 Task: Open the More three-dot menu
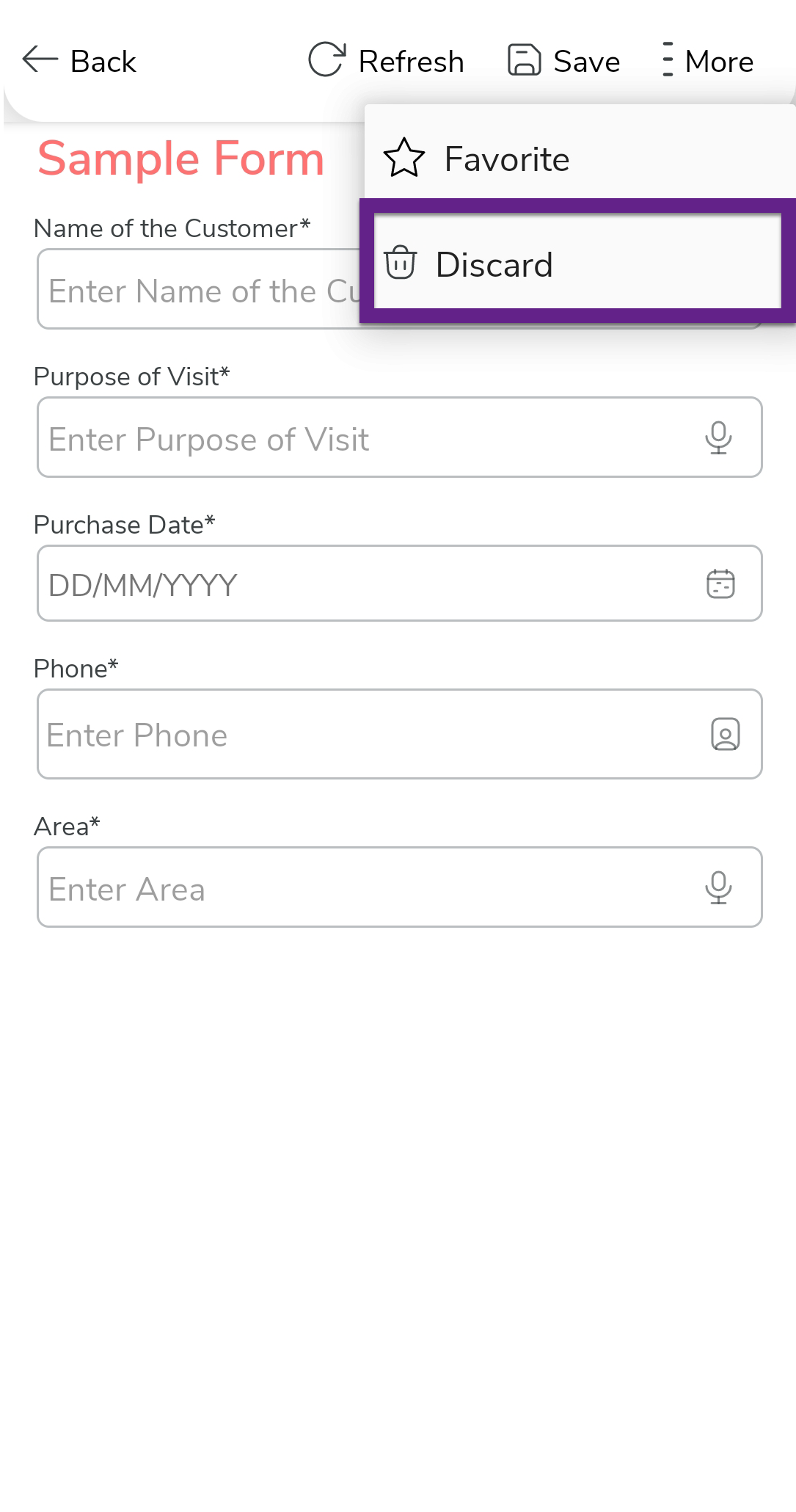(x=667, y=59)
